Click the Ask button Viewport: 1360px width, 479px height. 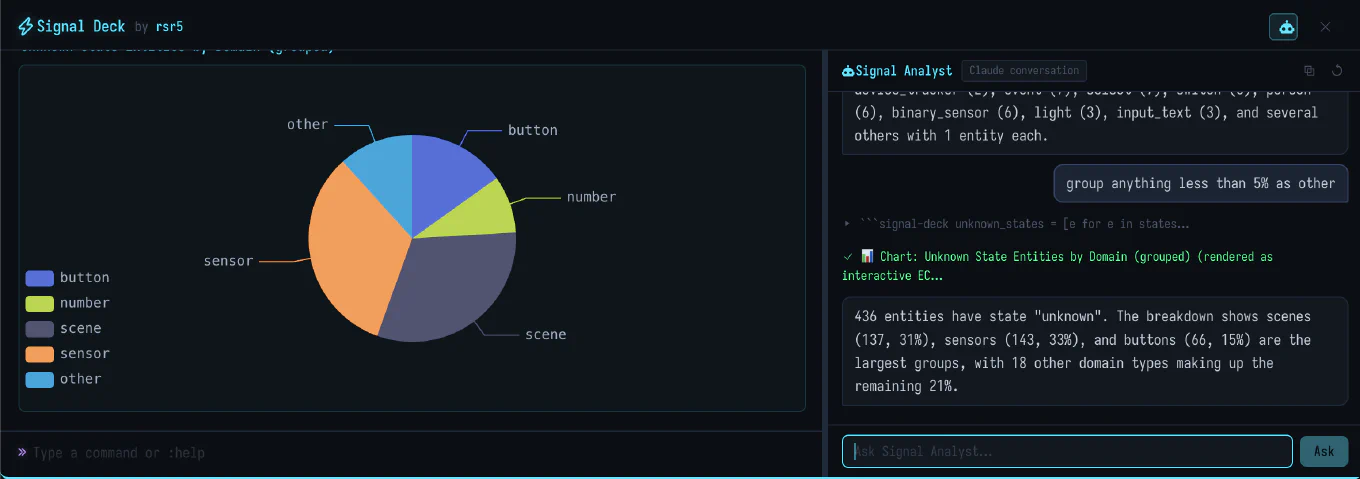(1323, 451)
